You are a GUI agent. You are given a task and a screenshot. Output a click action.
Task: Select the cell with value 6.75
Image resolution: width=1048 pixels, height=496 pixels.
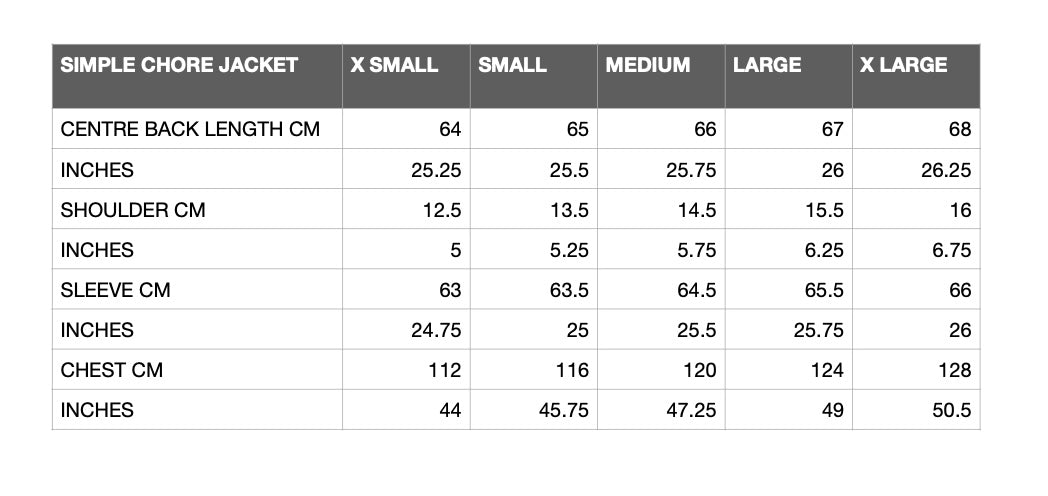point(916,249)
